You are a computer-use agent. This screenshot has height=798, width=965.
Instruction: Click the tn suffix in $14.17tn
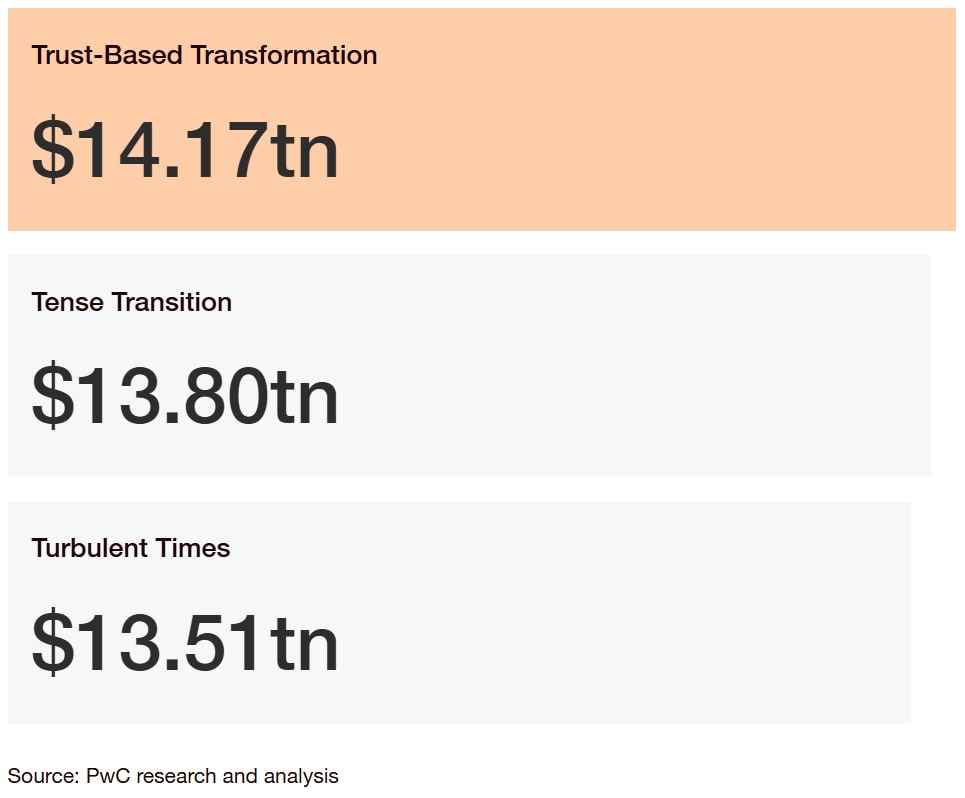(x=304, y=151)
